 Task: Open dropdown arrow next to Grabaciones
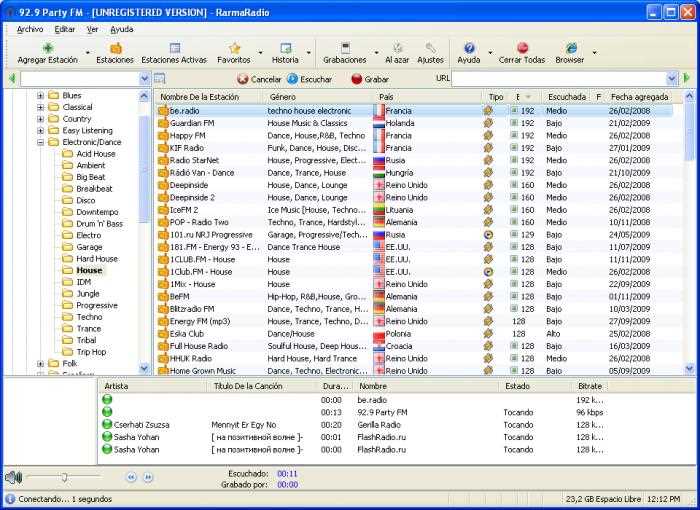pos(376,53)
